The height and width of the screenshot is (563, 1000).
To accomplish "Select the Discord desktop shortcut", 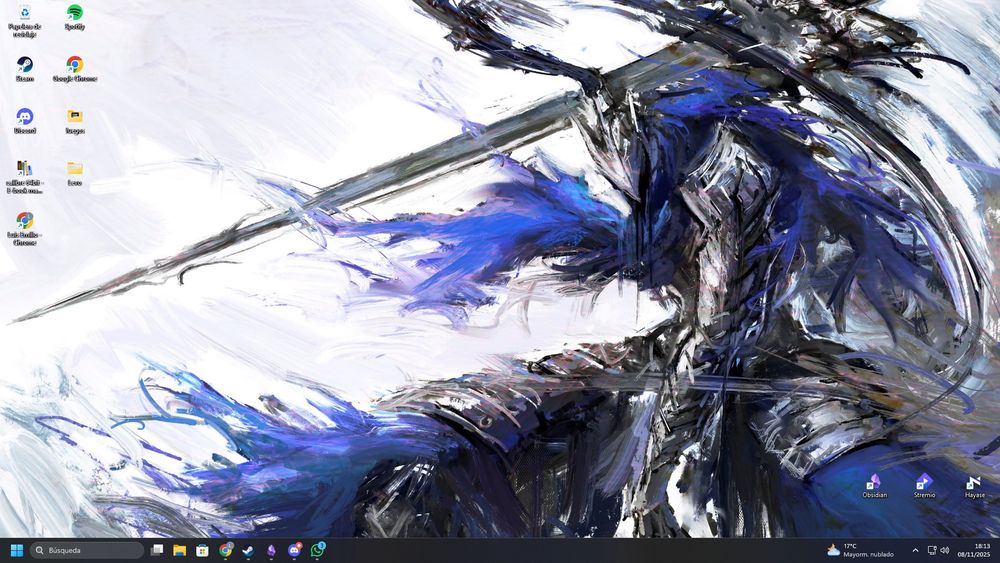I will coord(24,121).
